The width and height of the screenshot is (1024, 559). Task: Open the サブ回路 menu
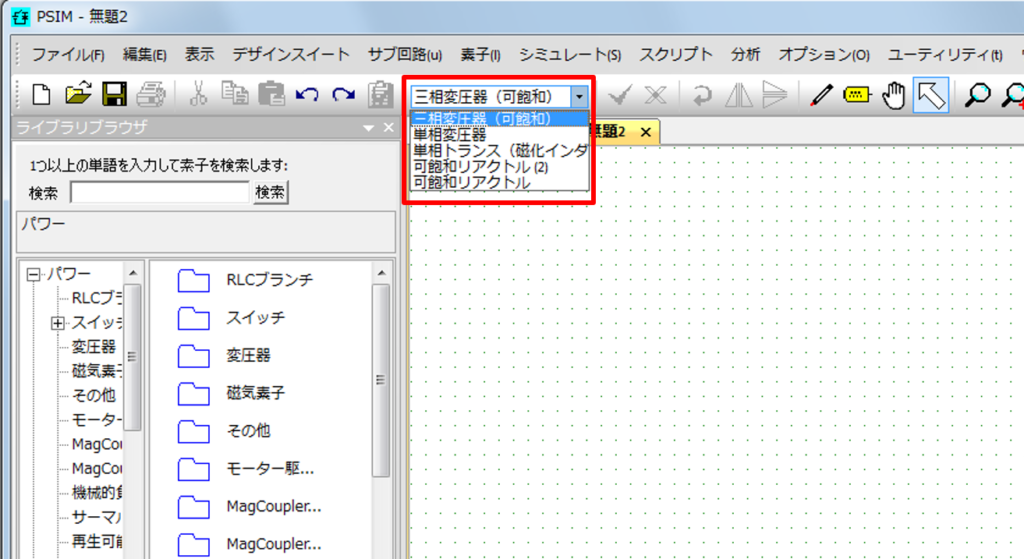(405, 55)
